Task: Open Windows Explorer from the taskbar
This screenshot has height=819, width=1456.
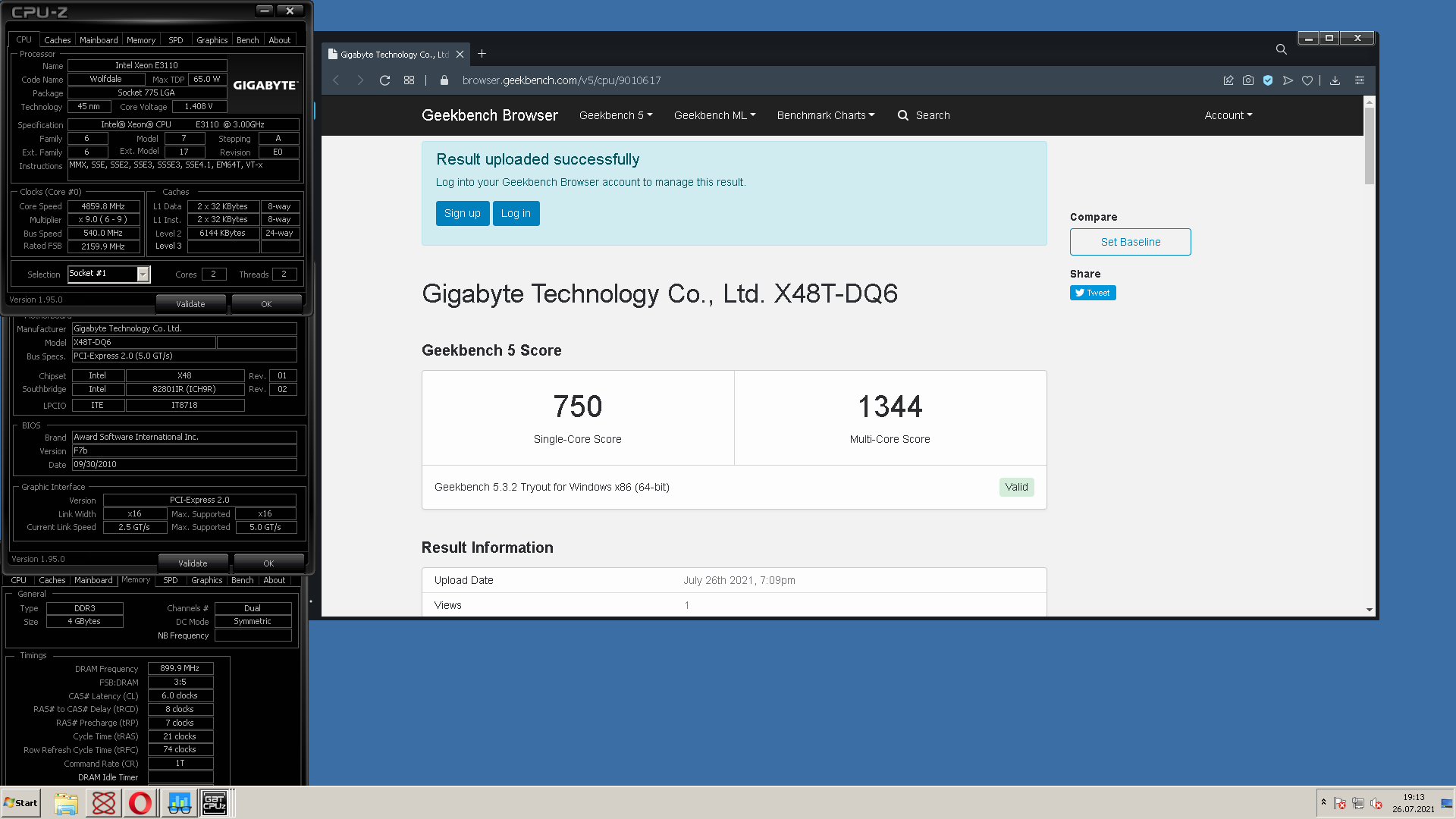Action: tap(66, 803)
